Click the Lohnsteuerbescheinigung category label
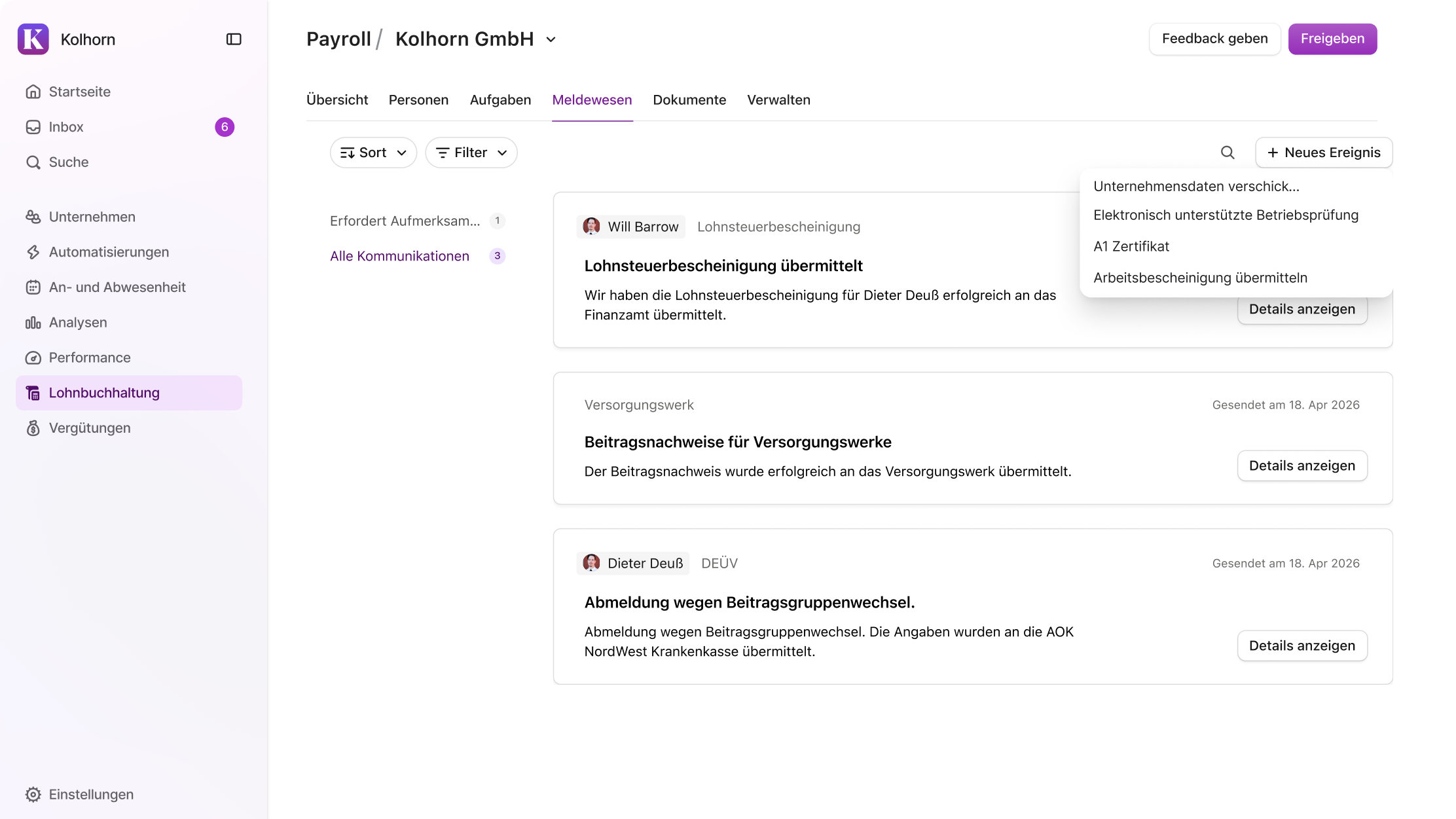 tap(778, 227)
